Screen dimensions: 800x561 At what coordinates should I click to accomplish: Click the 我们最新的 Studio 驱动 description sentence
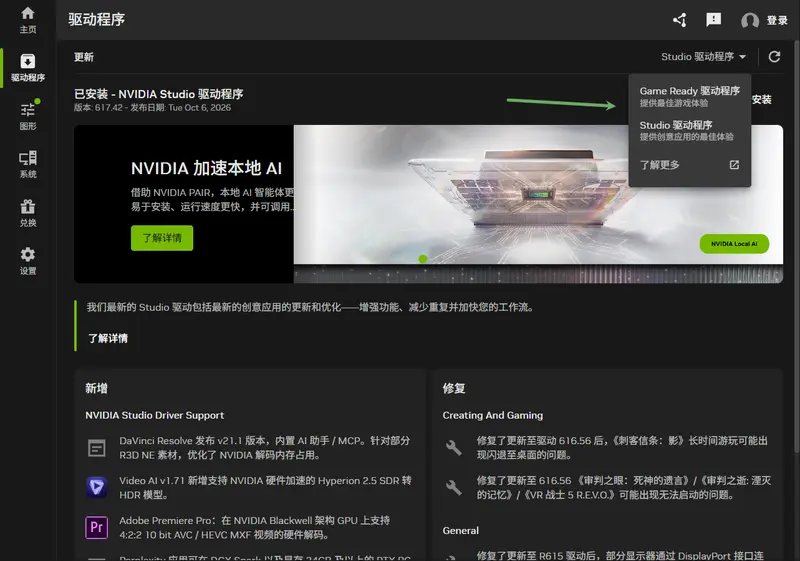(x=310, y=307)
